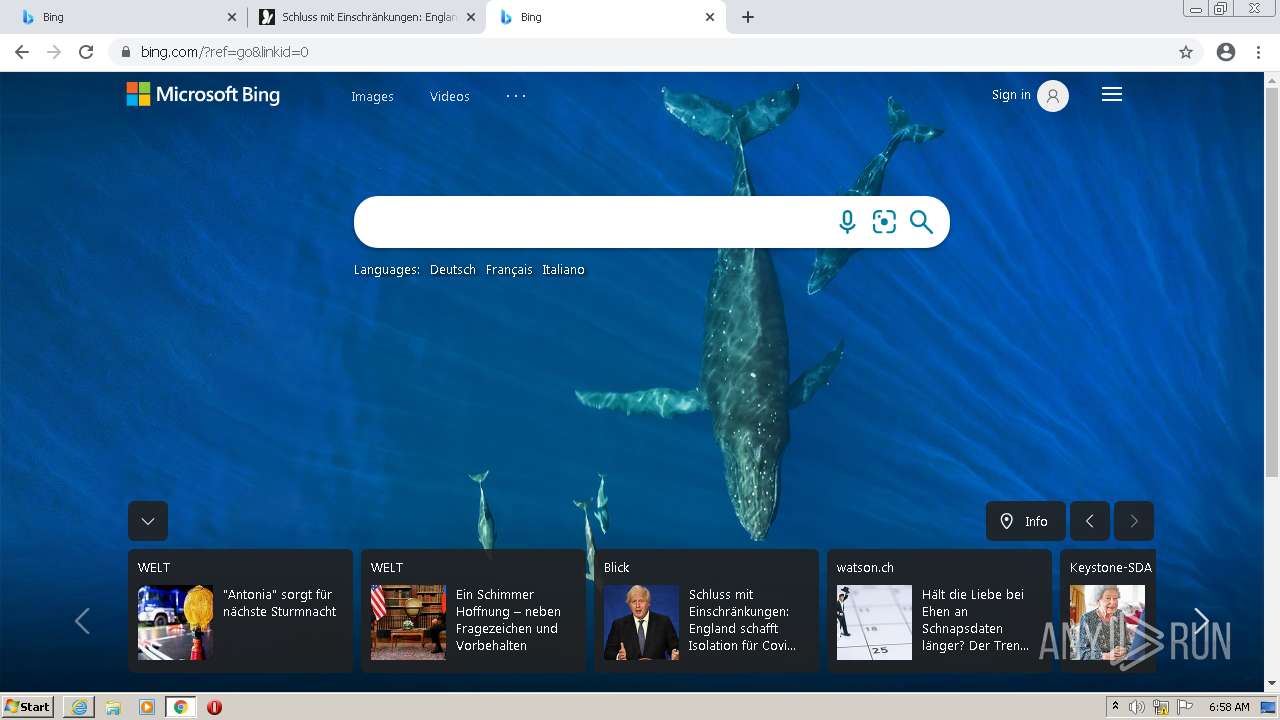This screenshot has width=1280, height=720.
Task: Open Blick England Isolation article
Action: (x=707, y=611)
